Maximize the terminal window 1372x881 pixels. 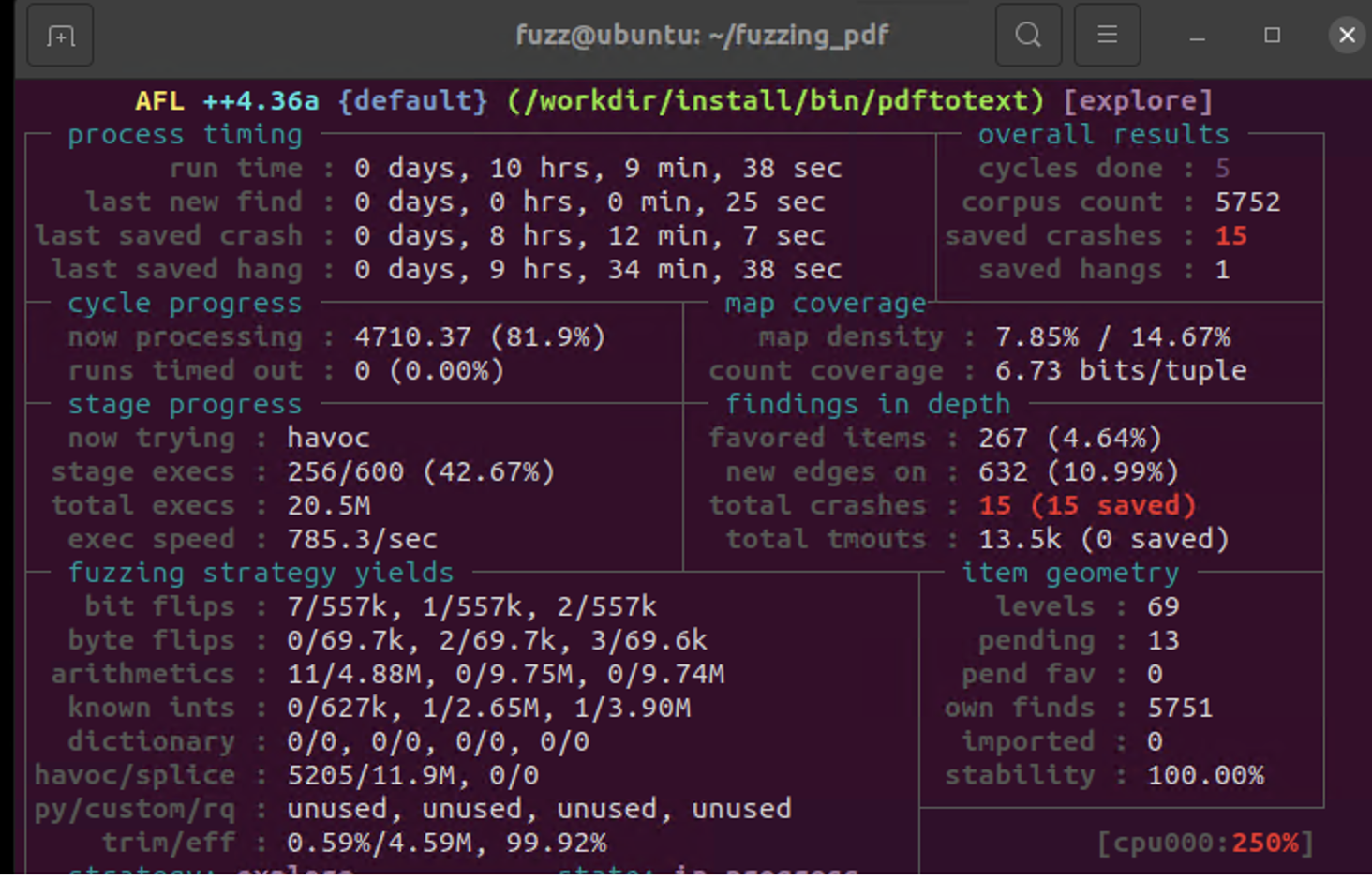tap(1272, 36)
